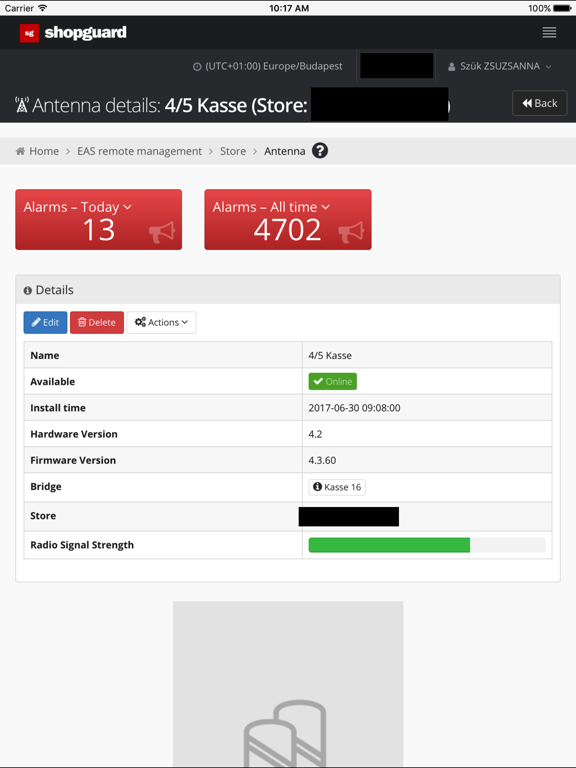
Task: Expand the Alarms – Today dropdown
Action: click(x=77, y=207)
